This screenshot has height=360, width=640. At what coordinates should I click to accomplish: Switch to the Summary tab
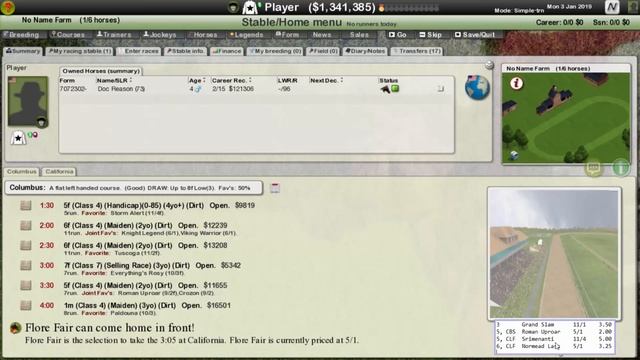(x=23, y=51)
